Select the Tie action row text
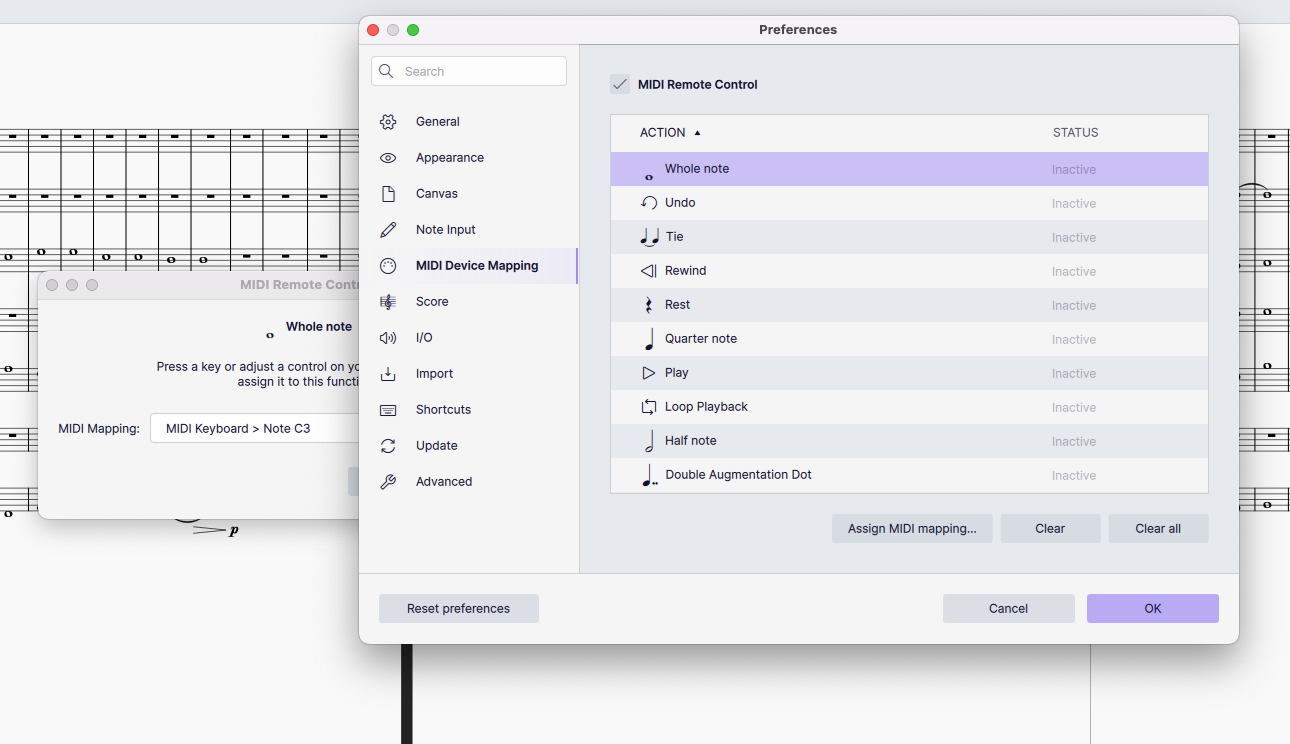Image resolution: width=1290 pixels, height=744 pixels. click(675, 237)
